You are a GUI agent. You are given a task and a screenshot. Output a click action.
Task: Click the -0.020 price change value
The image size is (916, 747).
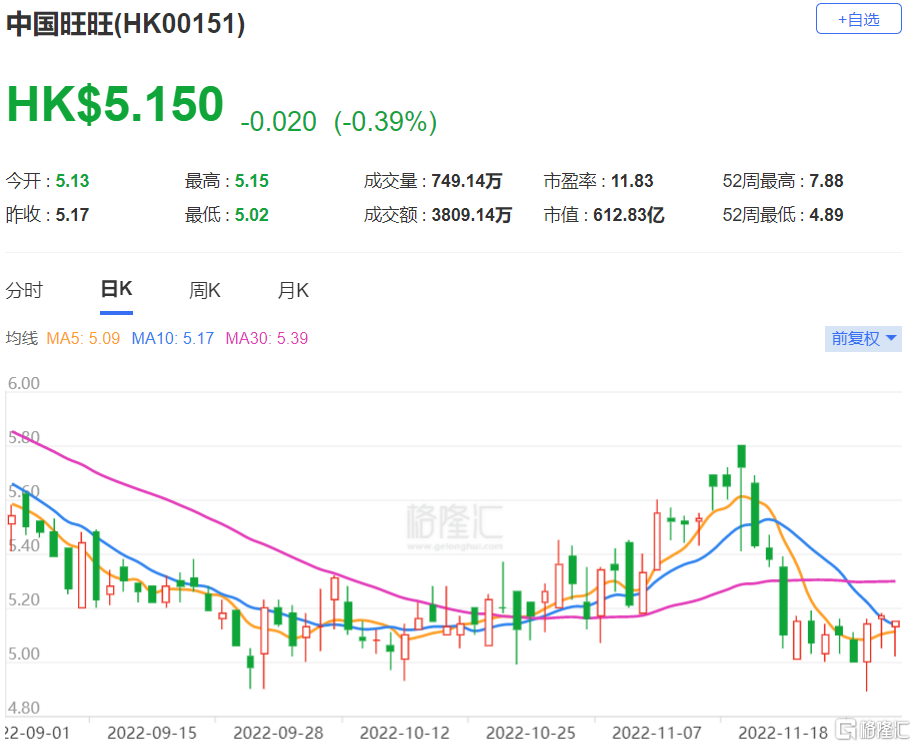(278, 121)
